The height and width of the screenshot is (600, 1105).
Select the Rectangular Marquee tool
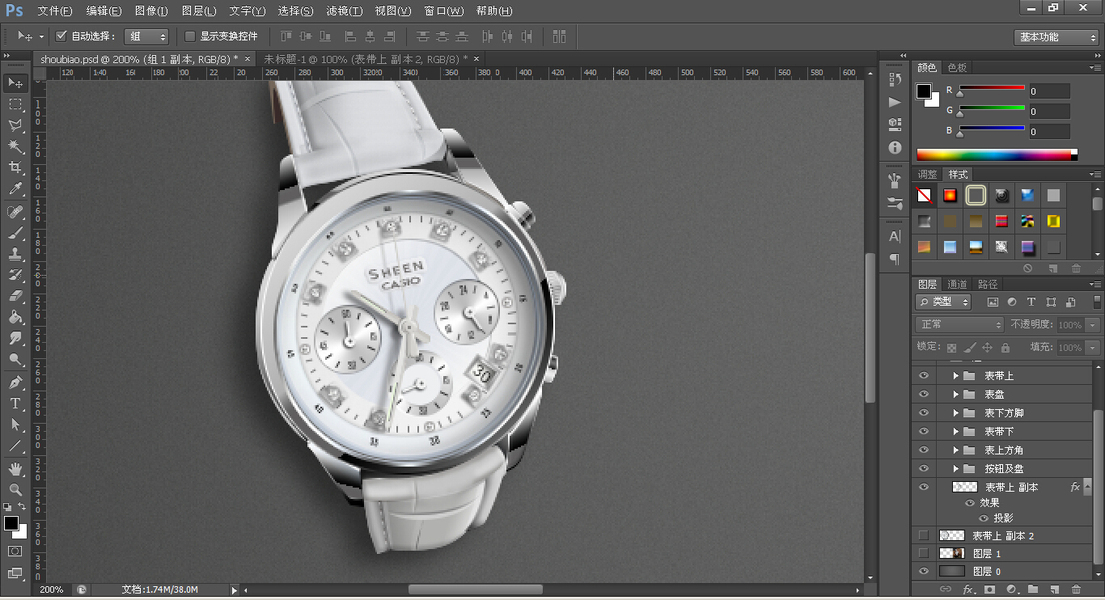[15, 104]
